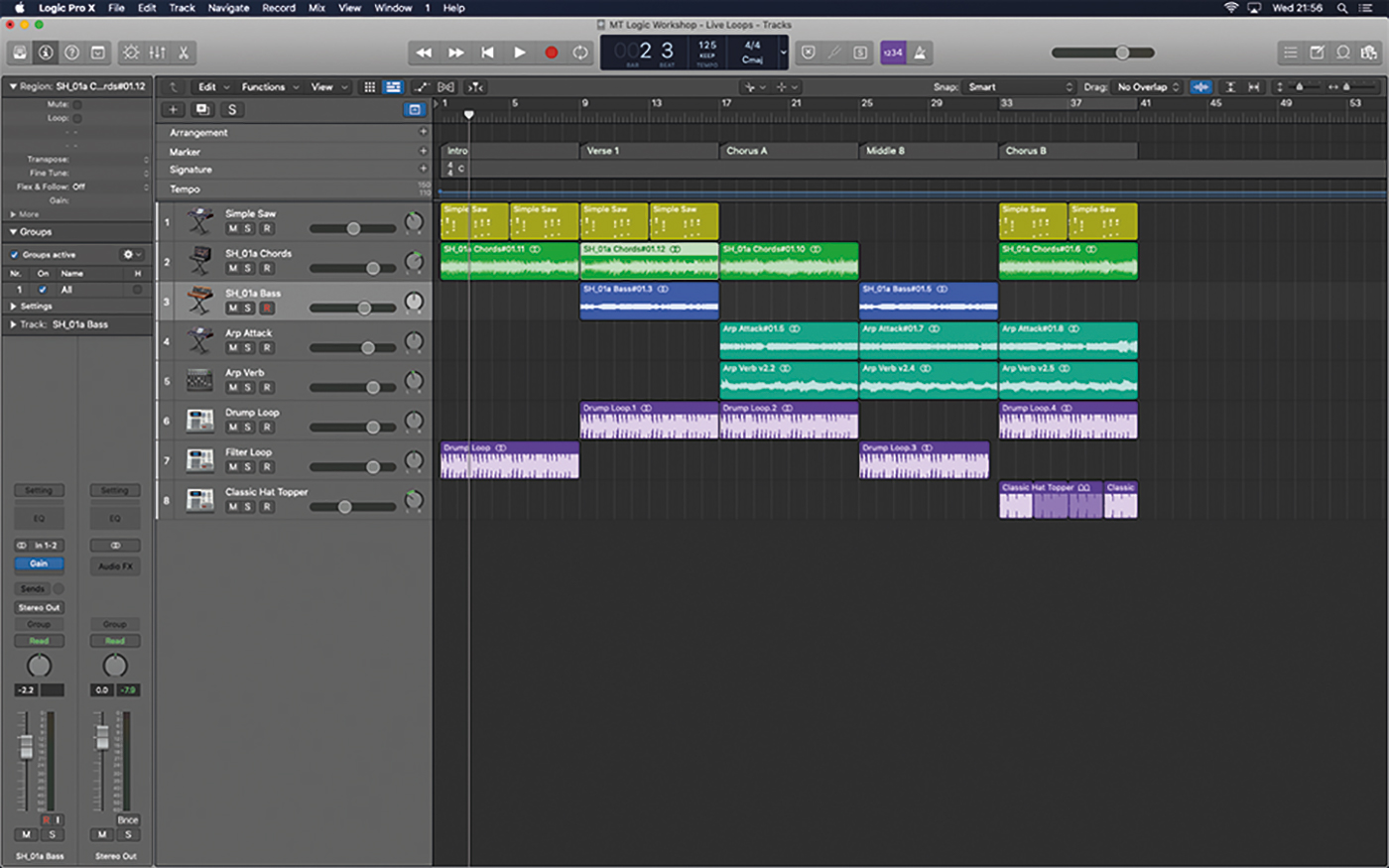Expand the Track SH_01a Bass section
This screenshot has width=1389, height=868.
pos(12,324)
